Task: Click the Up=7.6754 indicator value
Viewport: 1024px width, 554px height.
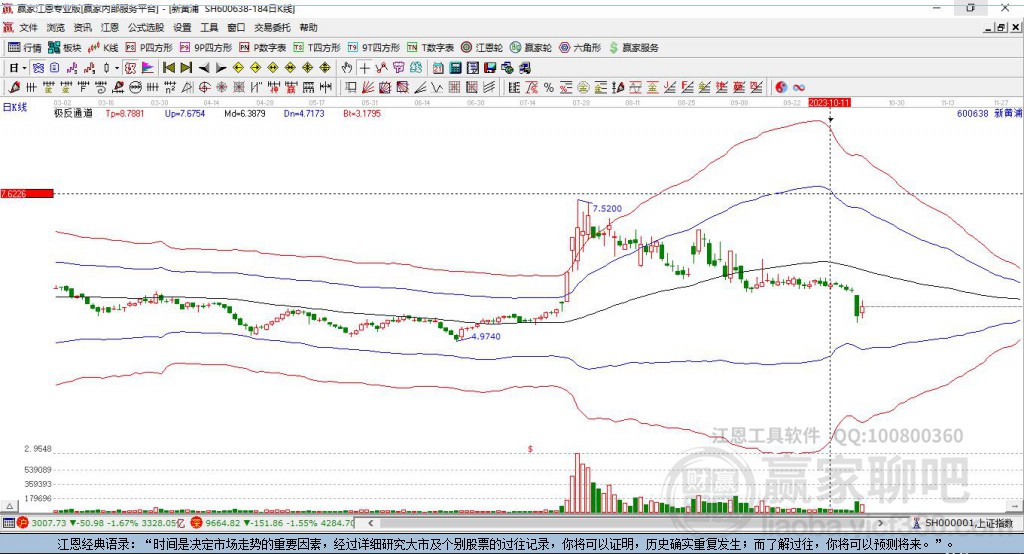Action: tap(184, 114)
